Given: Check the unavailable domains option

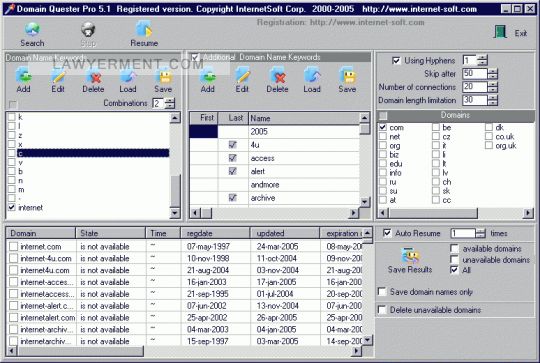Looking at the screenshot, I should (454, 259).
